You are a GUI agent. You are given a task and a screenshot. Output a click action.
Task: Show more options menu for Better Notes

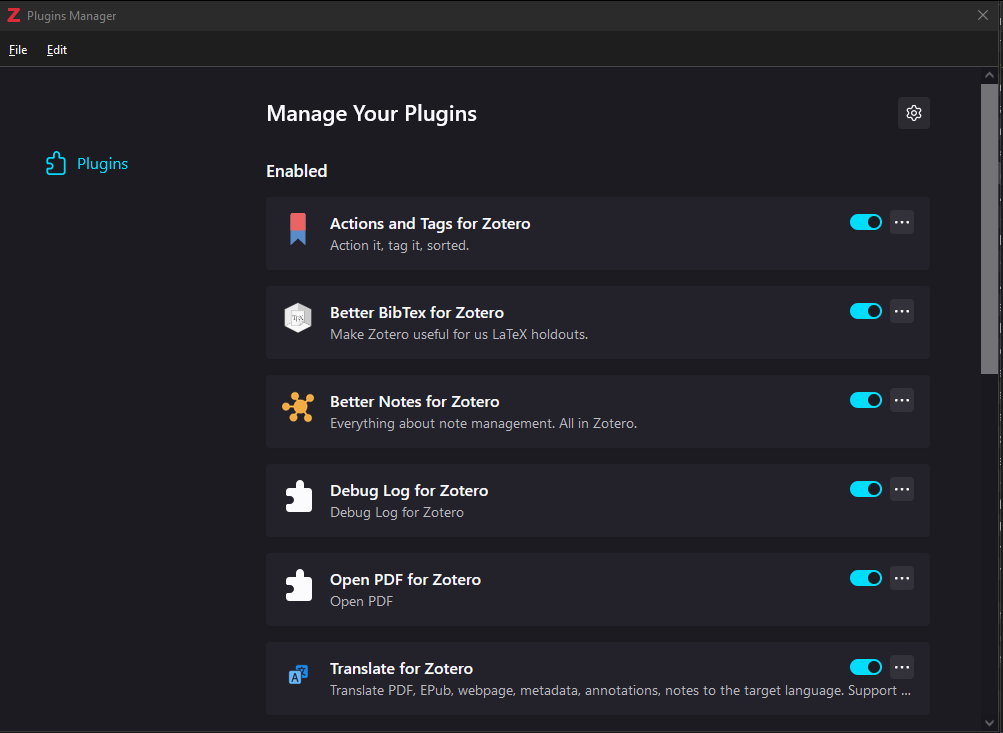coord(902,400)
